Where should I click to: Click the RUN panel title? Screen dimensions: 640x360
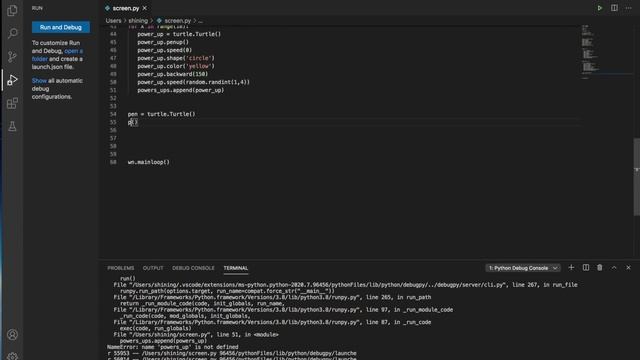(37, 8)
